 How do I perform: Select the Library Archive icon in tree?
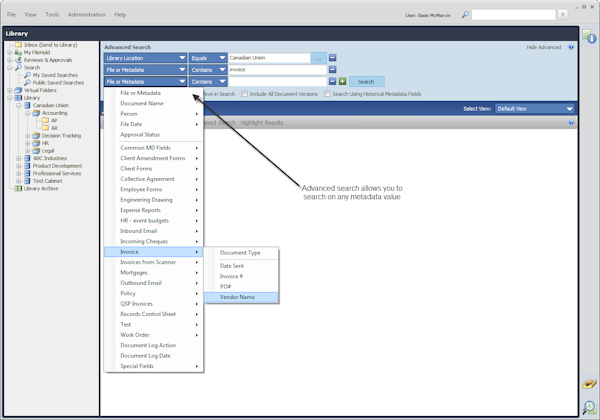point(16,188)
